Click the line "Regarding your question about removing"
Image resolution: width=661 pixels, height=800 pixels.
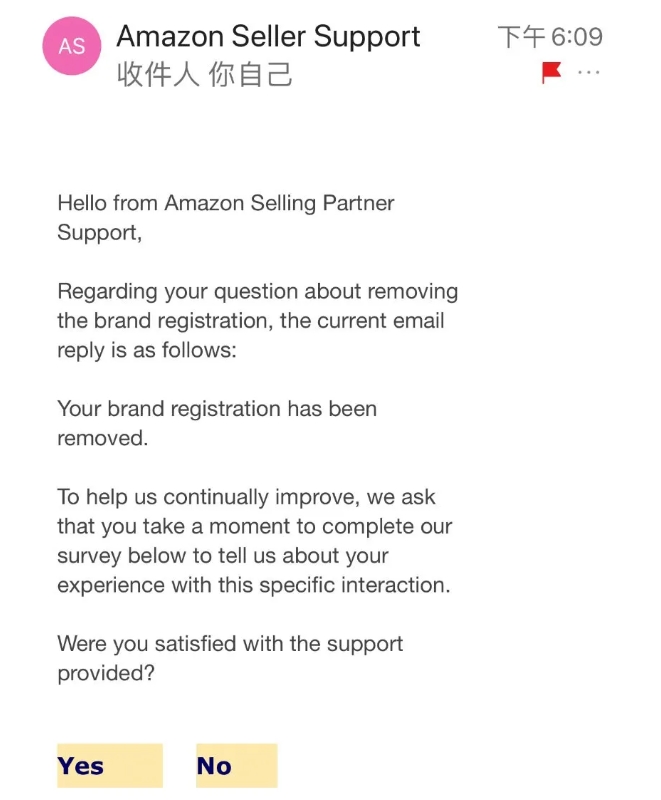click(257, 292)
